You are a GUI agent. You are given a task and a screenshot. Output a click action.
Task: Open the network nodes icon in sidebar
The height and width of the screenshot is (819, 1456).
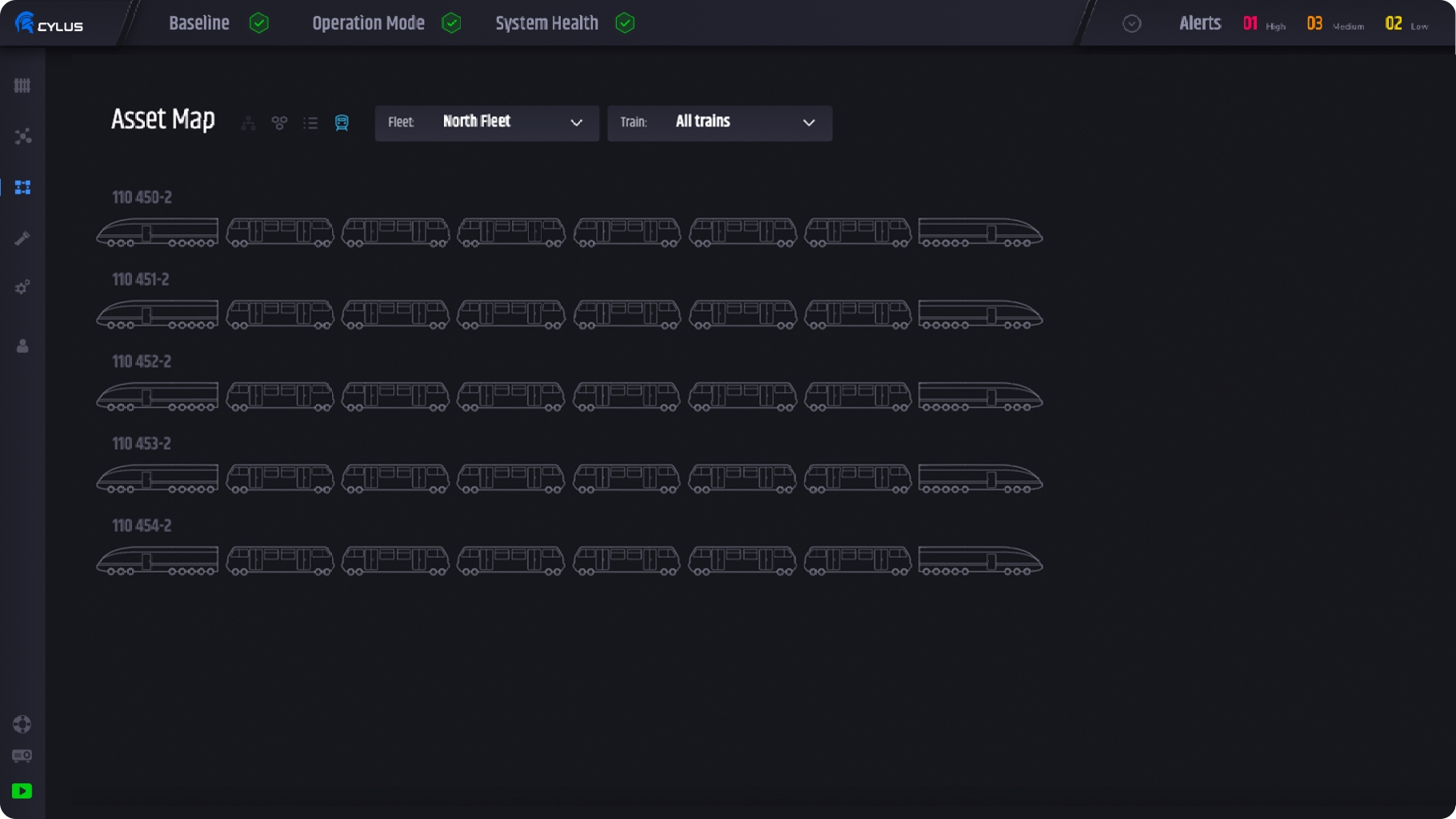click(x=22, y=137)
